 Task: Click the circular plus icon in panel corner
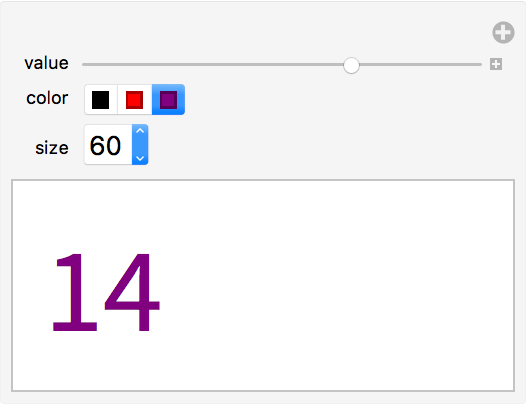(503, 33)
